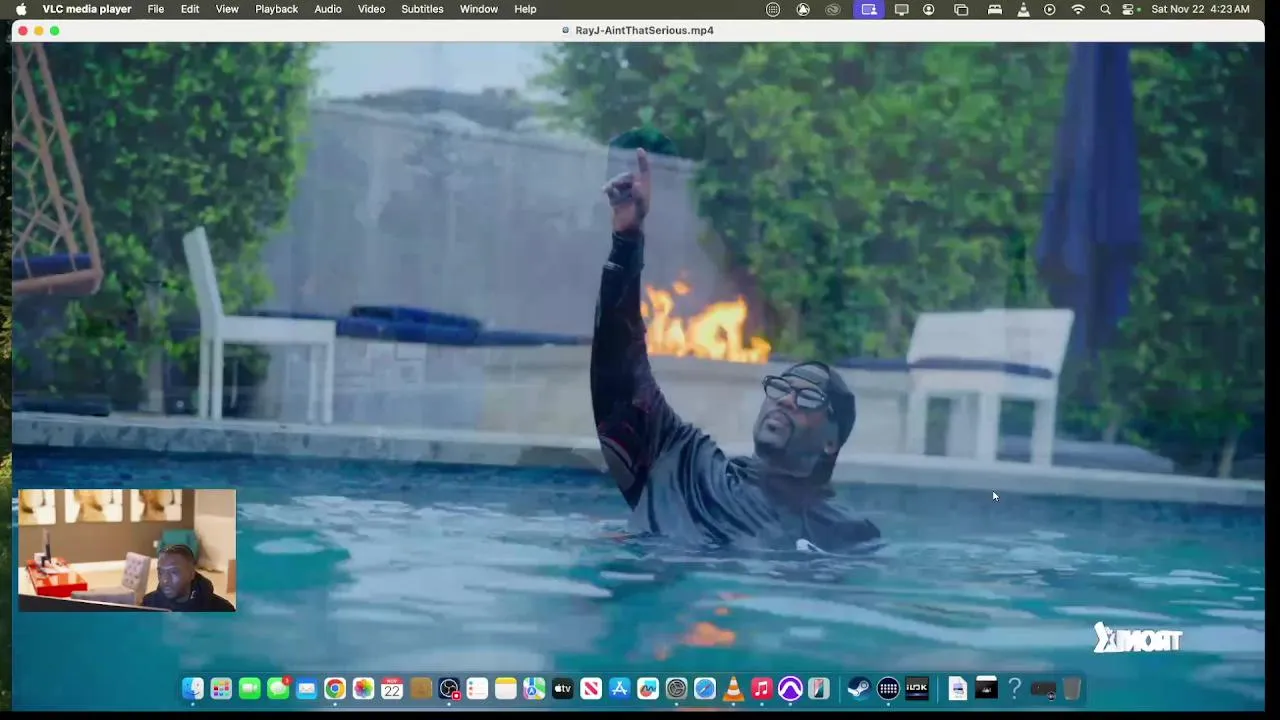Image resolution: width=1280 pixels, height=720 pixels.
Task: Open Control Center
Action: (x=1129, y=9)
